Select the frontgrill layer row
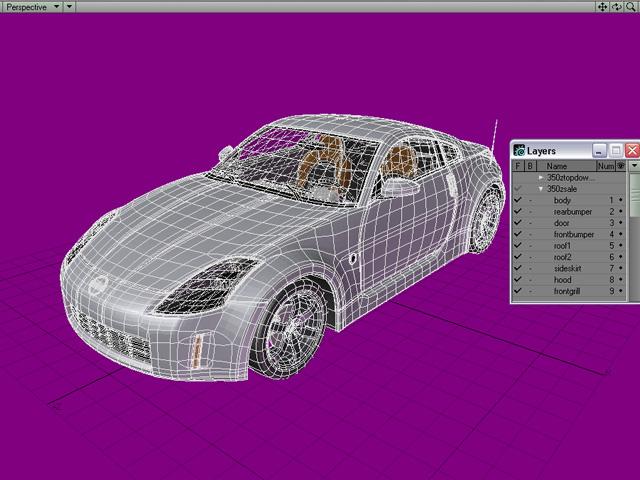 point(569,291)
